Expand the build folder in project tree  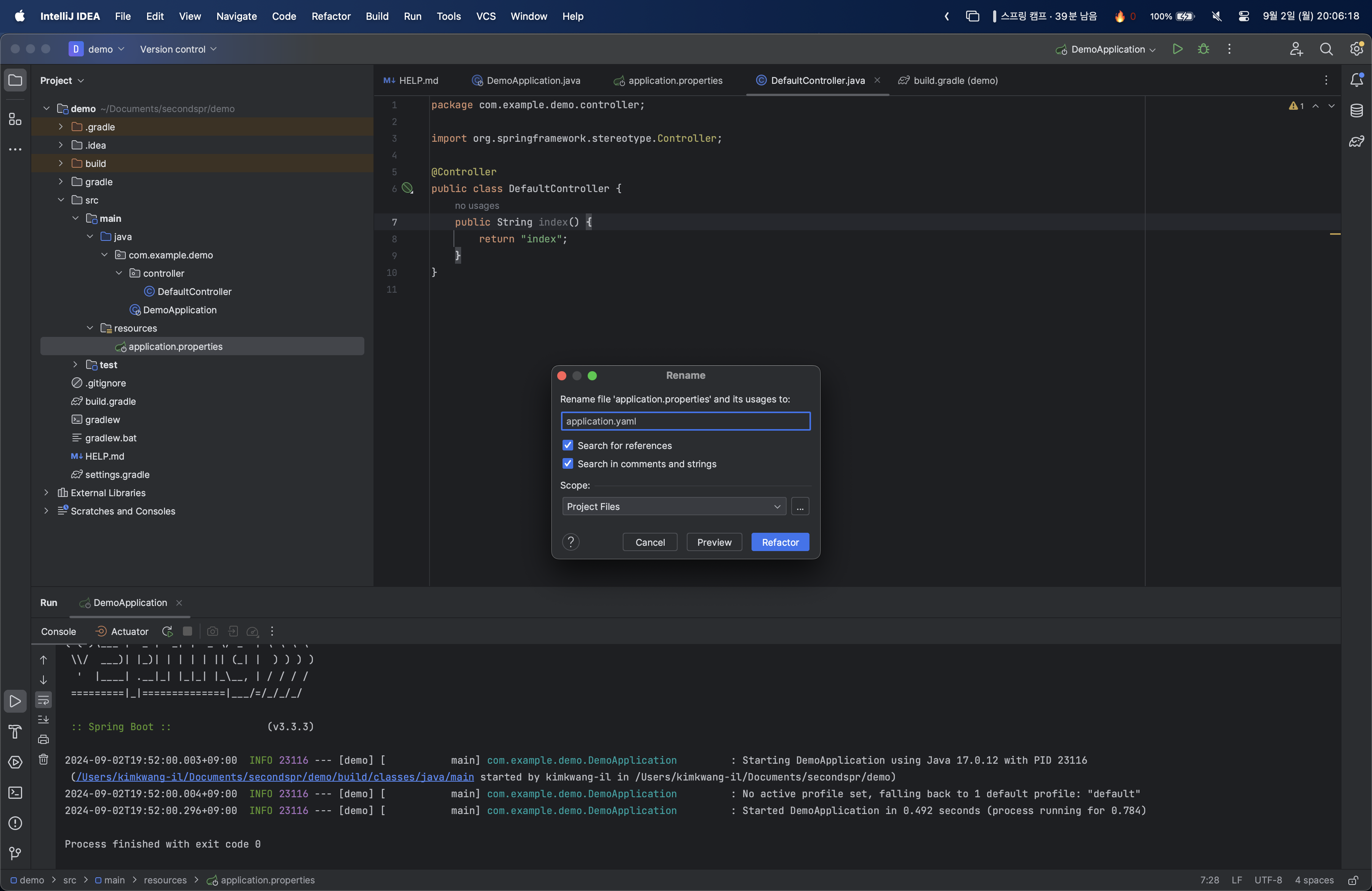(x=61, y=163)
